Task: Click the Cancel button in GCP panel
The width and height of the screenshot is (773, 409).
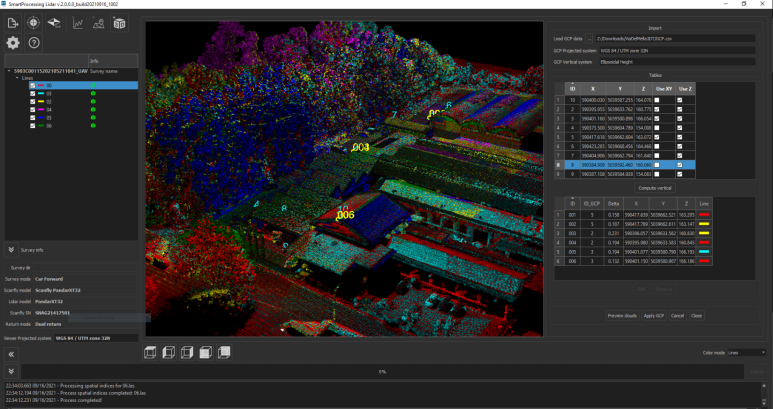Action: [x=677, y=315]
